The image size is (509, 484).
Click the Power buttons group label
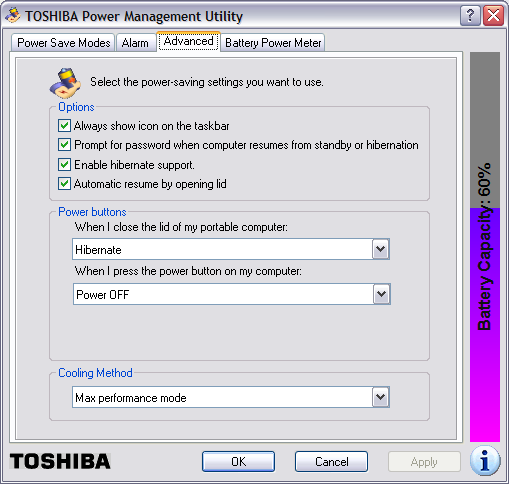pos(92,212)
